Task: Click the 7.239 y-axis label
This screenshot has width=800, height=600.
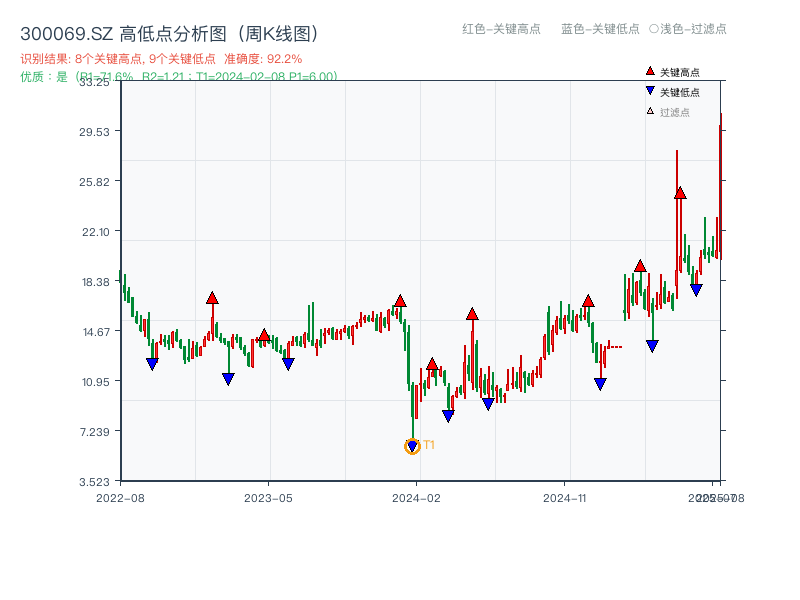Action: 95,432
